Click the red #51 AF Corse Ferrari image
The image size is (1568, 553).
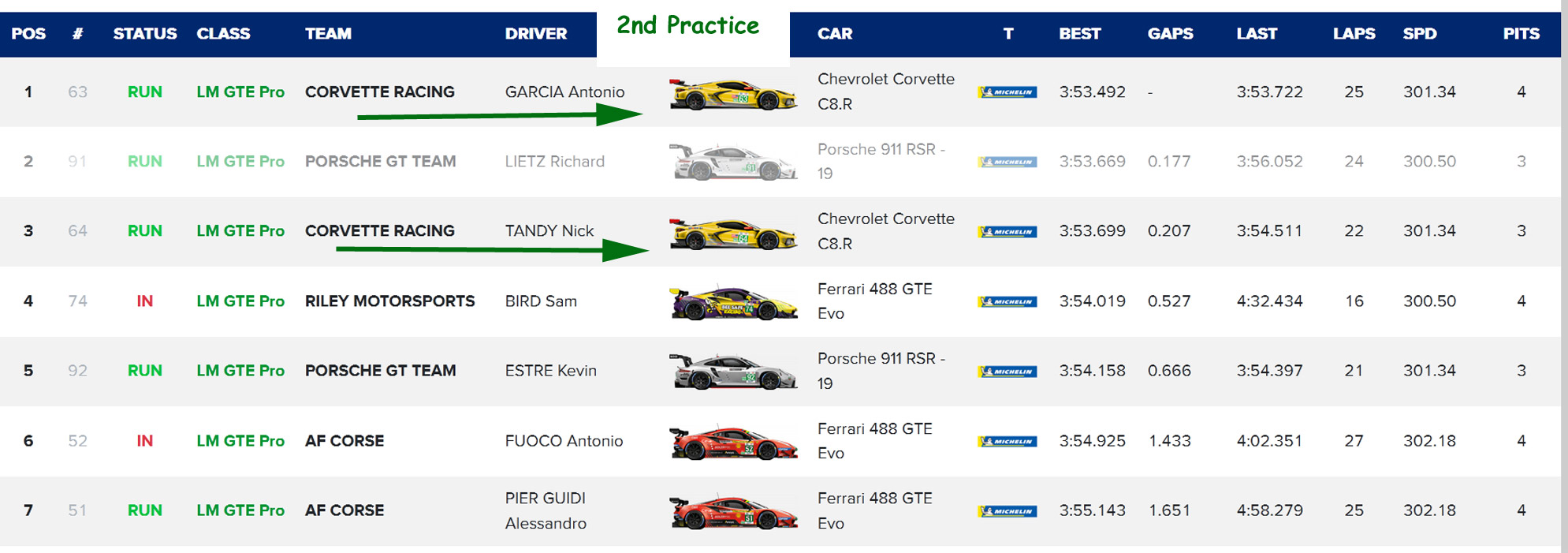point(732,511)
